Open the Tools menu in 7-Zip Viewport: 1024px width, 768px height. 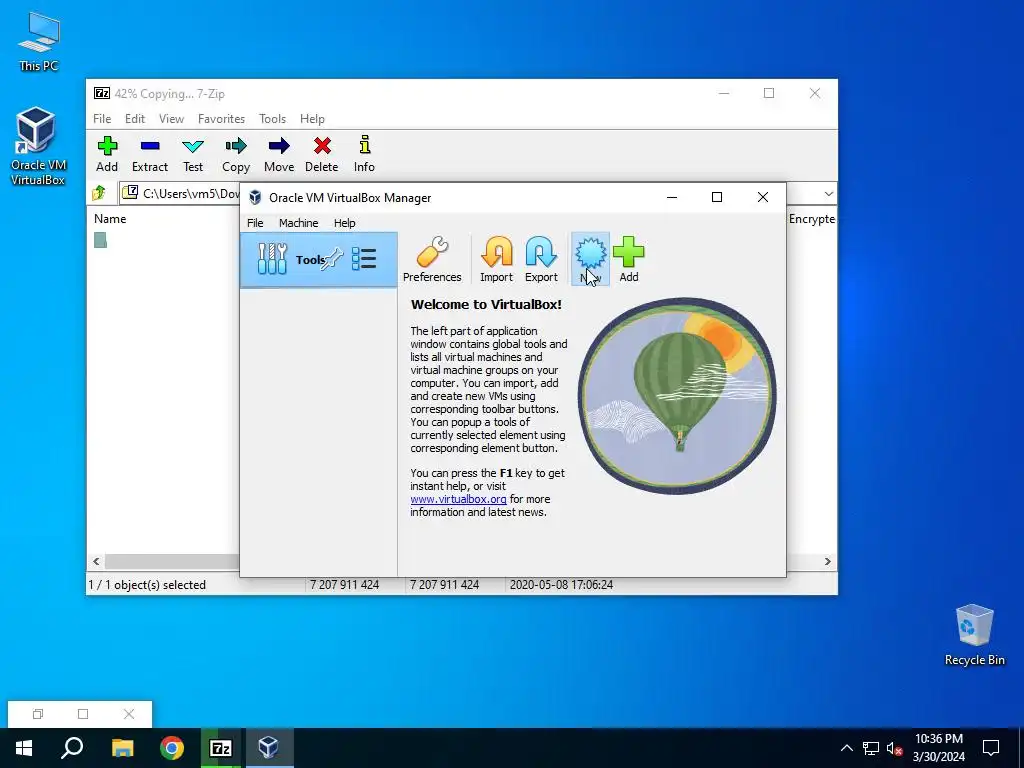(272, 119)
